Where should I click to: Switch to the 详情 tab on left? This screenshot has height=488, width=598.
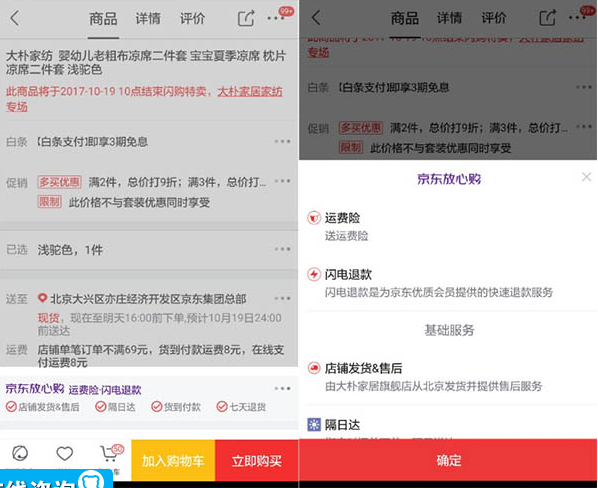coord(148,18)
